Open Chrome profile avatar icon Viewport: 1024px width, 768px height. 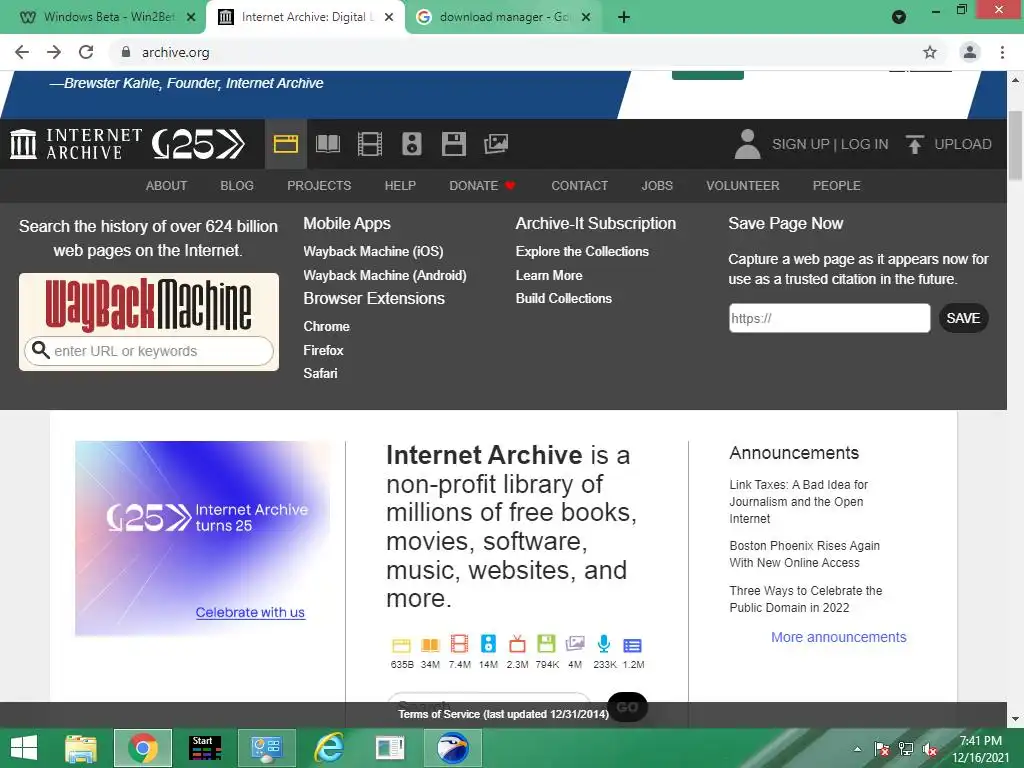(970, 52)
